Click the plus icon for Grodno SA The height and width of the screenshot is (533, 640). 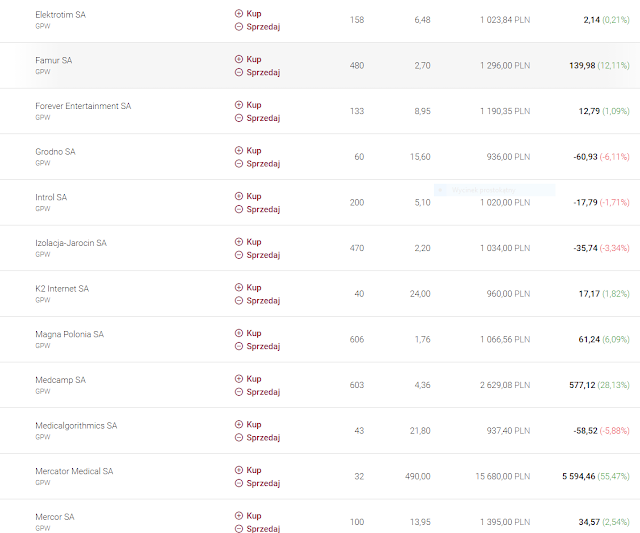point(239,151)
